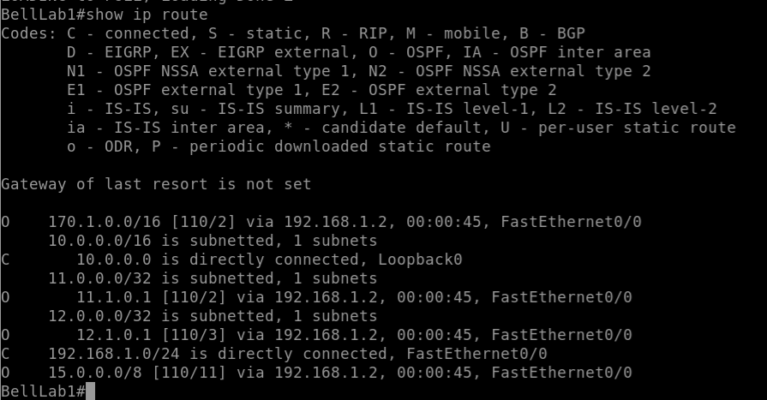Screen dimensions: 767x400
Task: Click the [110/11] metric value
Action: click(x=189, y=372)
